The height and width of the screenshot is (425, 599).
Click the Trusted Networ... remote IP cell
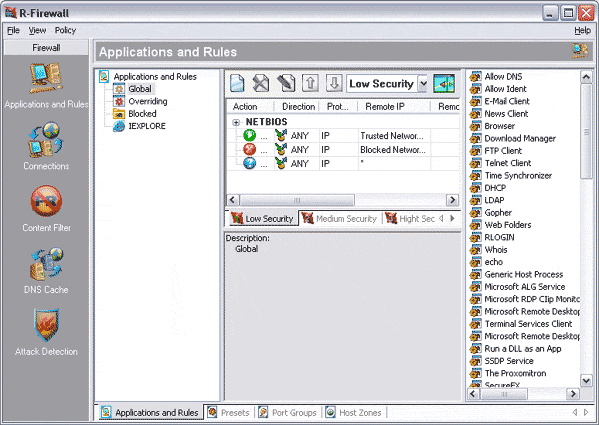coord(393,136)
